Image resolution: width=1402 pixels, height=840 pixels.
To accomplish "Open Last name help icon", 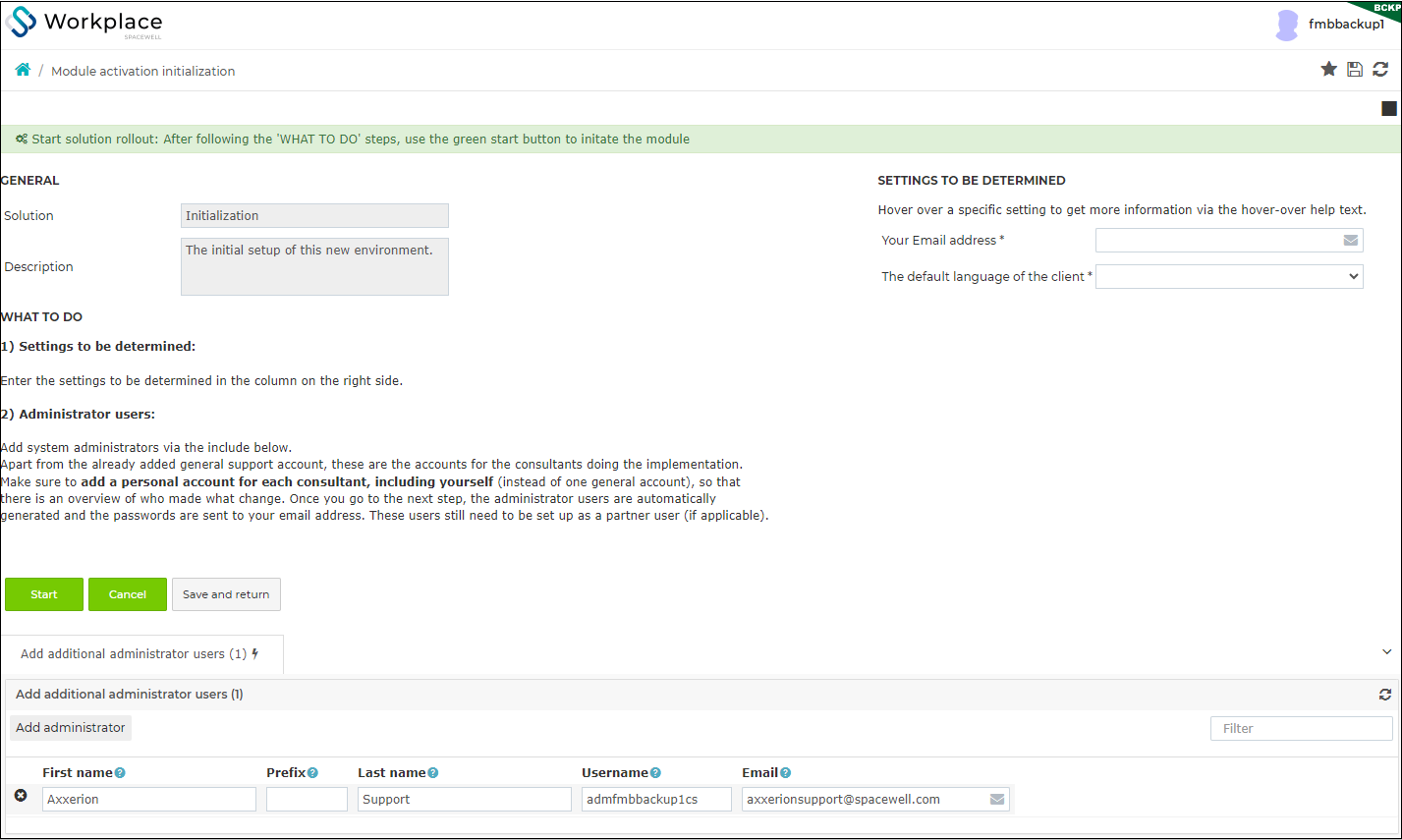I will (x=433, y=773).
